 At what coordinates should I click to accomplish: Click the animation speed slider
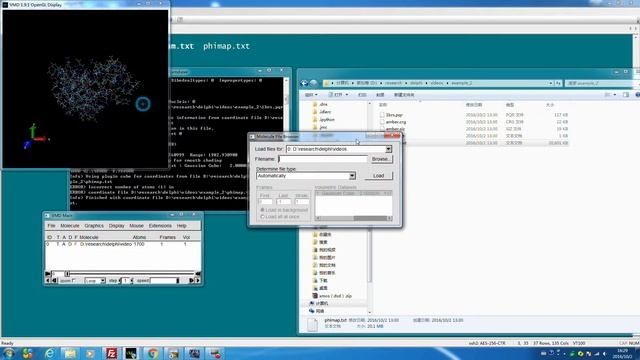(164, 281)
